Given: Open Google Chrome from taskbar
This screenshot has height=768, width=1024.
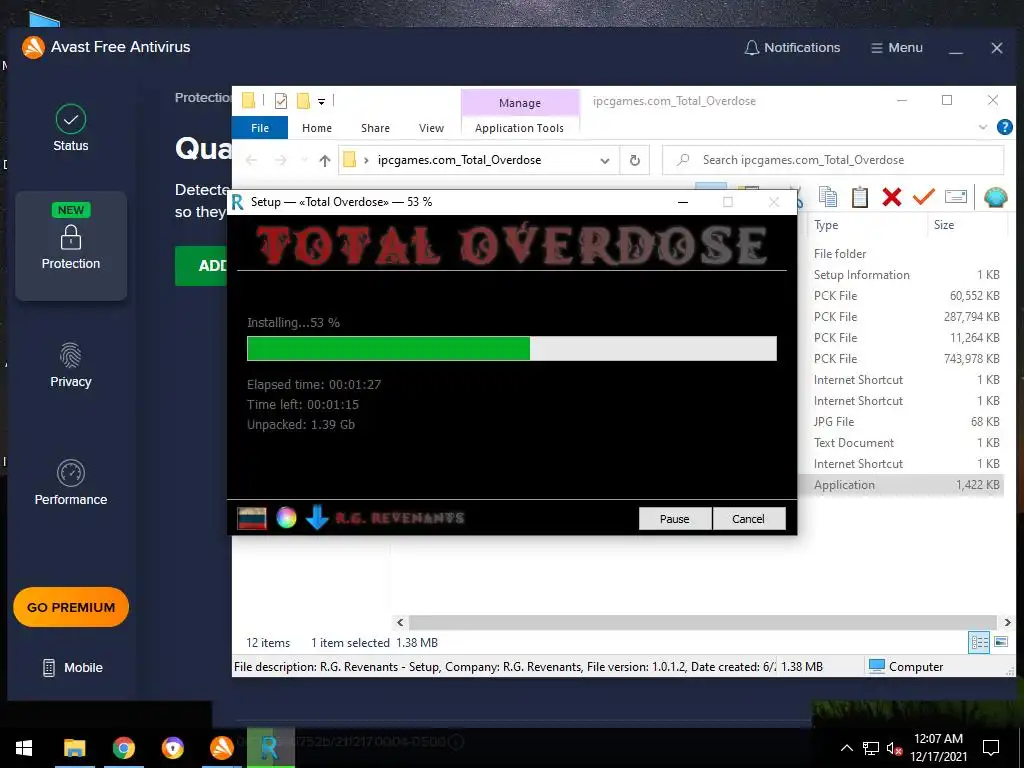Looking at the screenshot, I should [123, 748].
